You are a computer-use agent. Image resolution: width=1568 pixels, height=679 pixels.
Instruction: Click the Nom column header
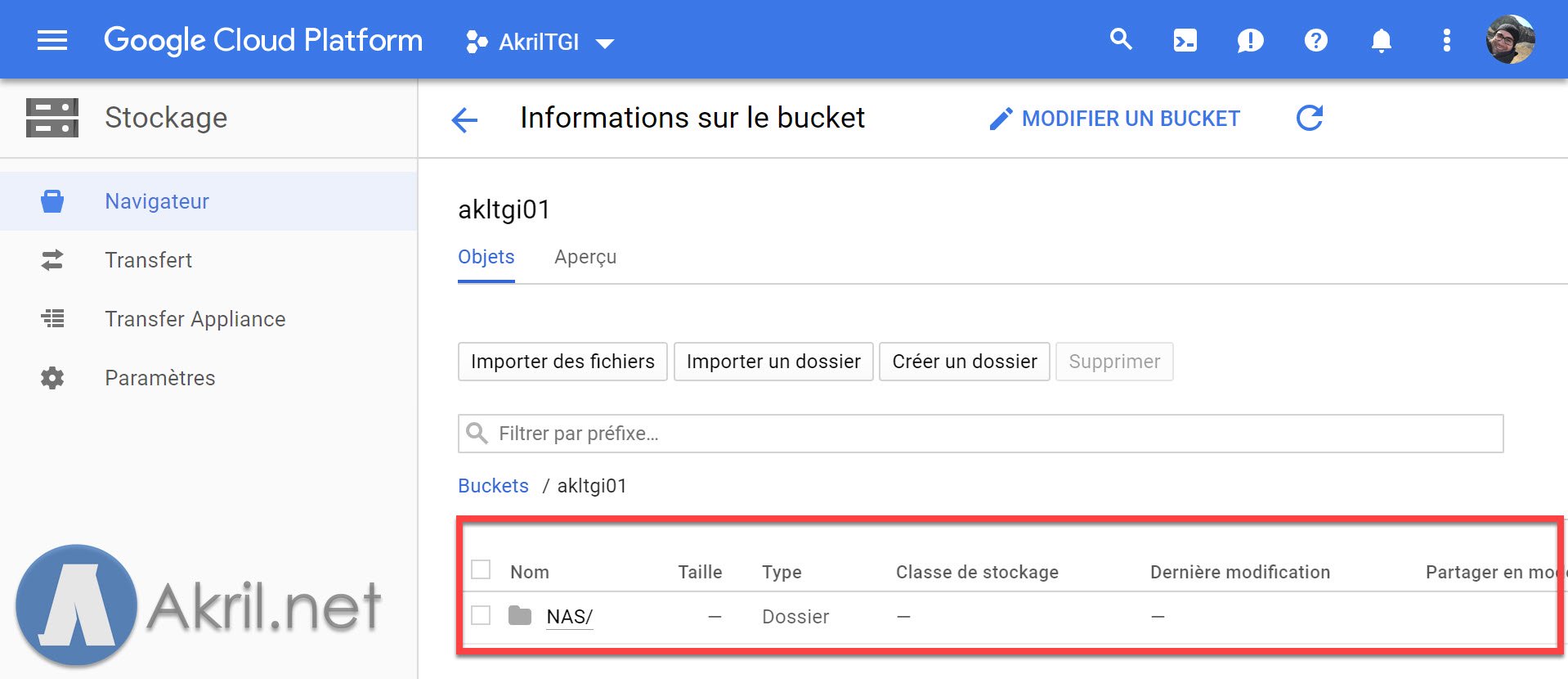click(x=530, y=573)
